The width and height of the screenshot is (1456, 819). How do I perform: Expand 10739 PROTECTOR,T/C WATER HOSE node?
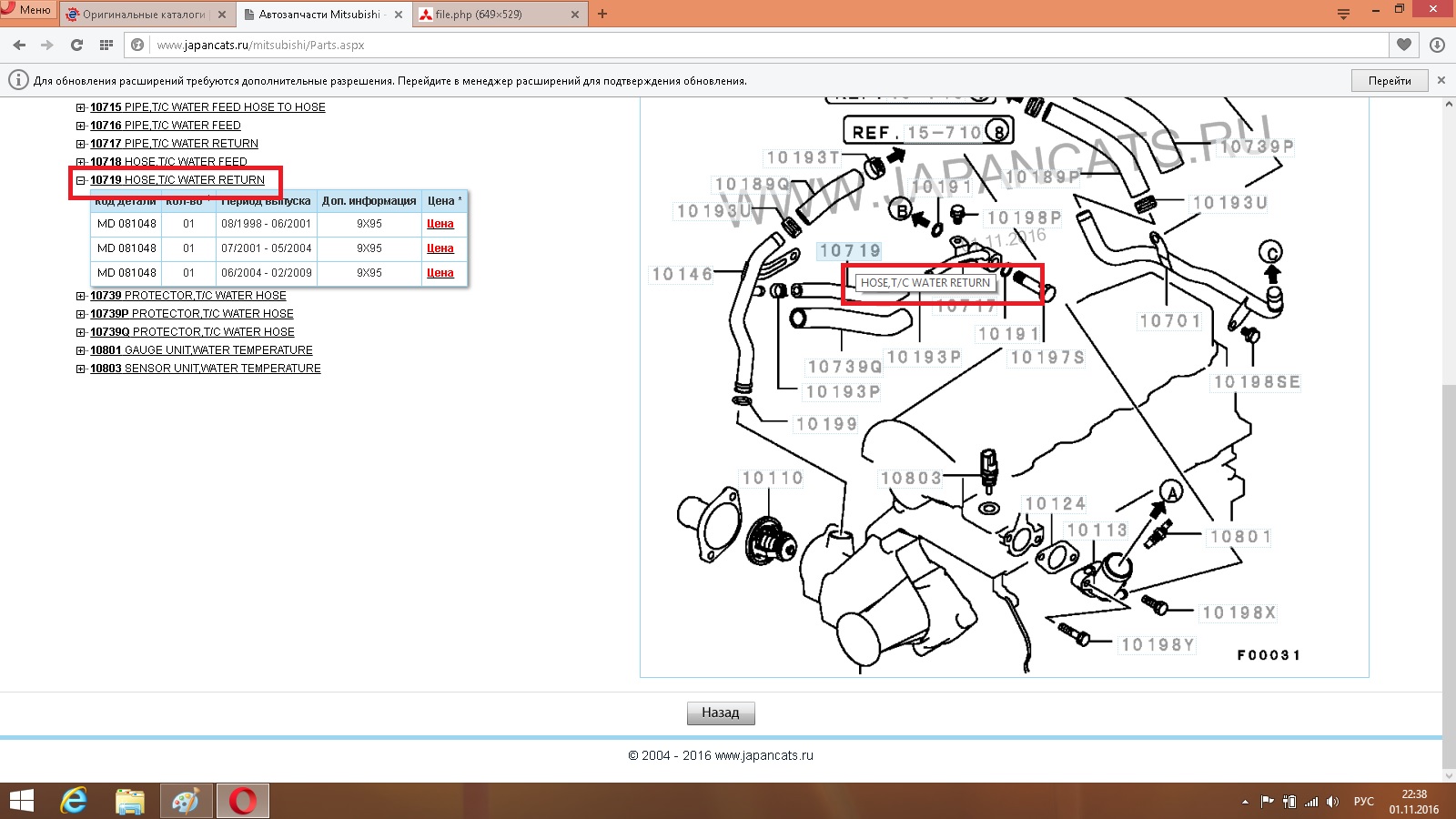[x=81, y=296]
